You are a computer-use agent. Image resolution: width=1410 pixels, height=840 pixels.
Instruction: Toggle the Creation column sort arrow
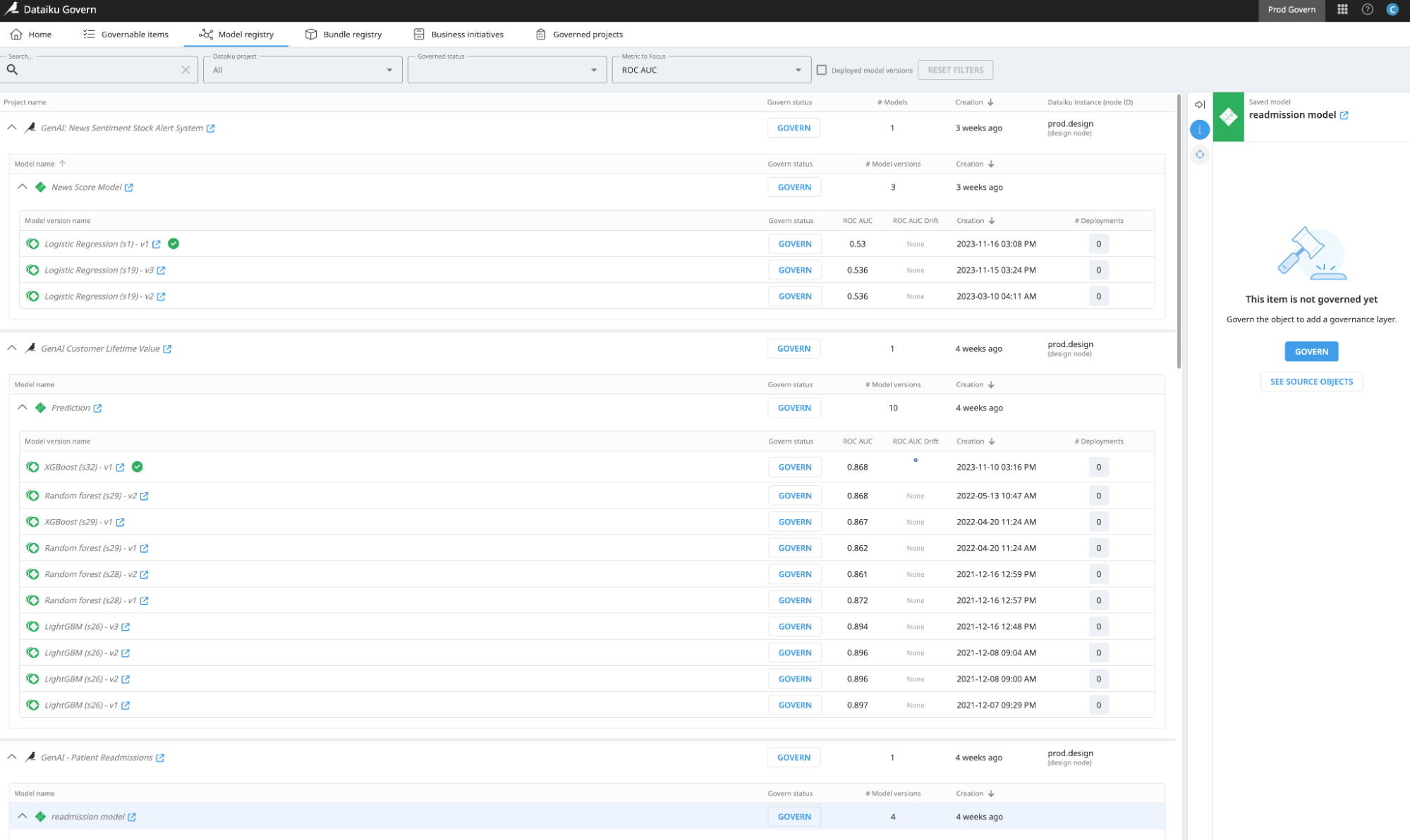(x=992, y=102)
